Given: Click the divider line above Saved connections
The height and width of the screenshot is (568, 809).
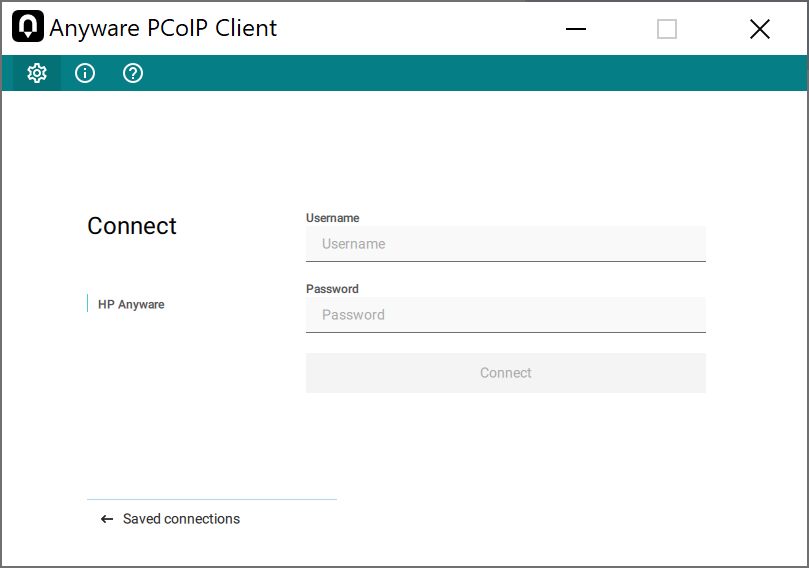Looking at the screenshot, I should pyautogui.click(x=212, y=499).
